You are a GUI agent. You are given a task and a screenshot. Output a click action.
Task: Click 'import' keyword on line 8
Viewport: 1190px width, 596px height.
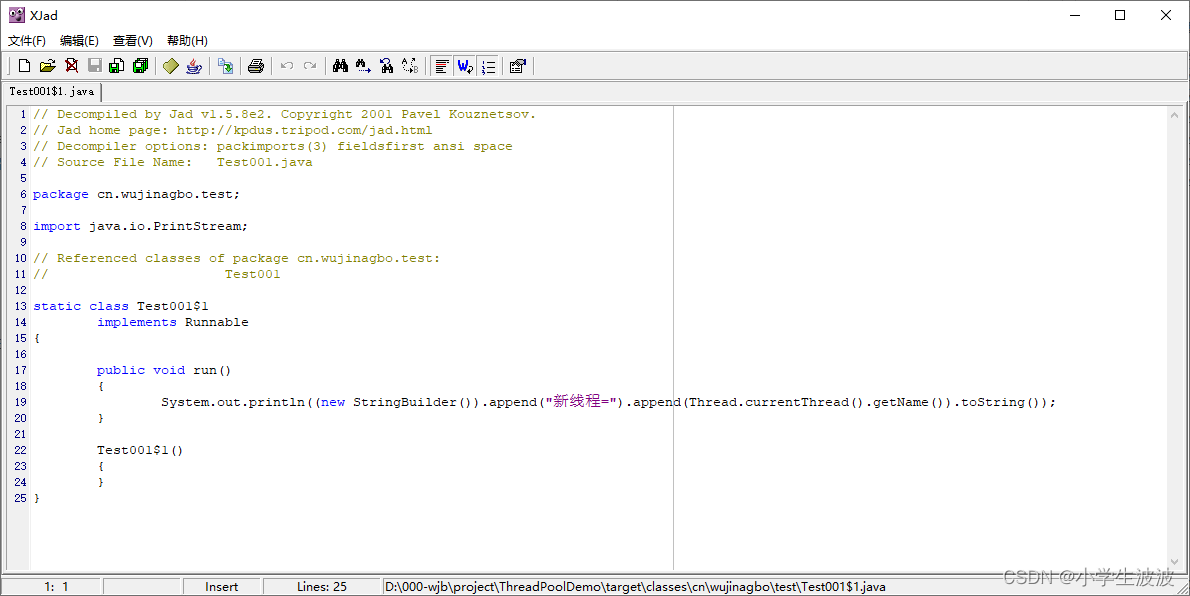57,226
